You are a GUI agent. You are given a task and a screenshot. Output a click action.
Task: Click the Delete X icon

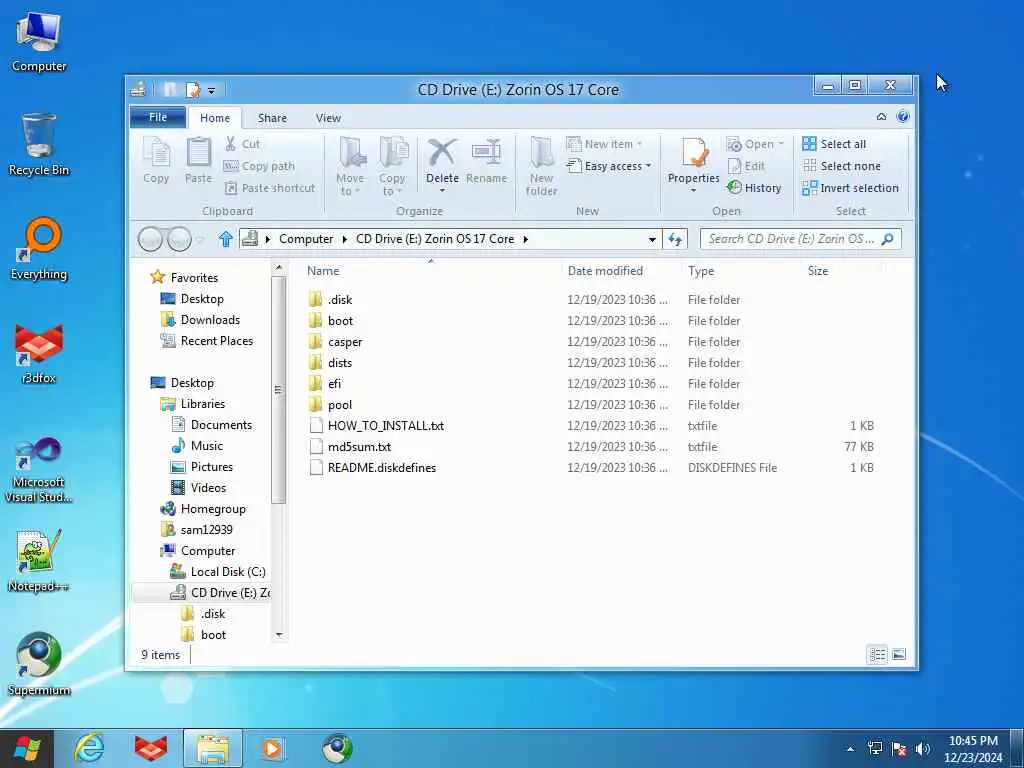442,153
